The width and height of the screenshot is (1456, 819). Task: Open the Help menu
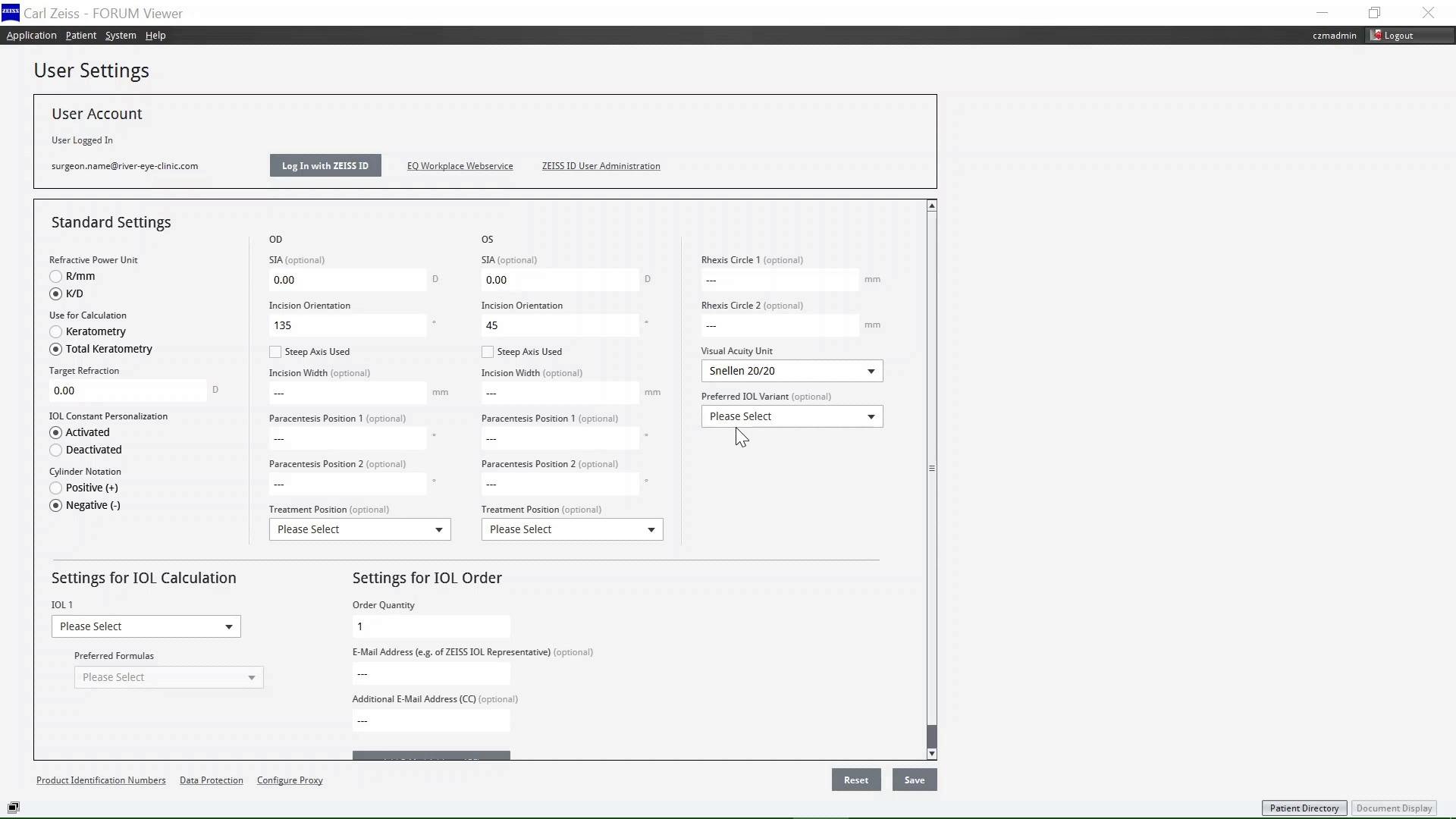click(x=155, y=36)
